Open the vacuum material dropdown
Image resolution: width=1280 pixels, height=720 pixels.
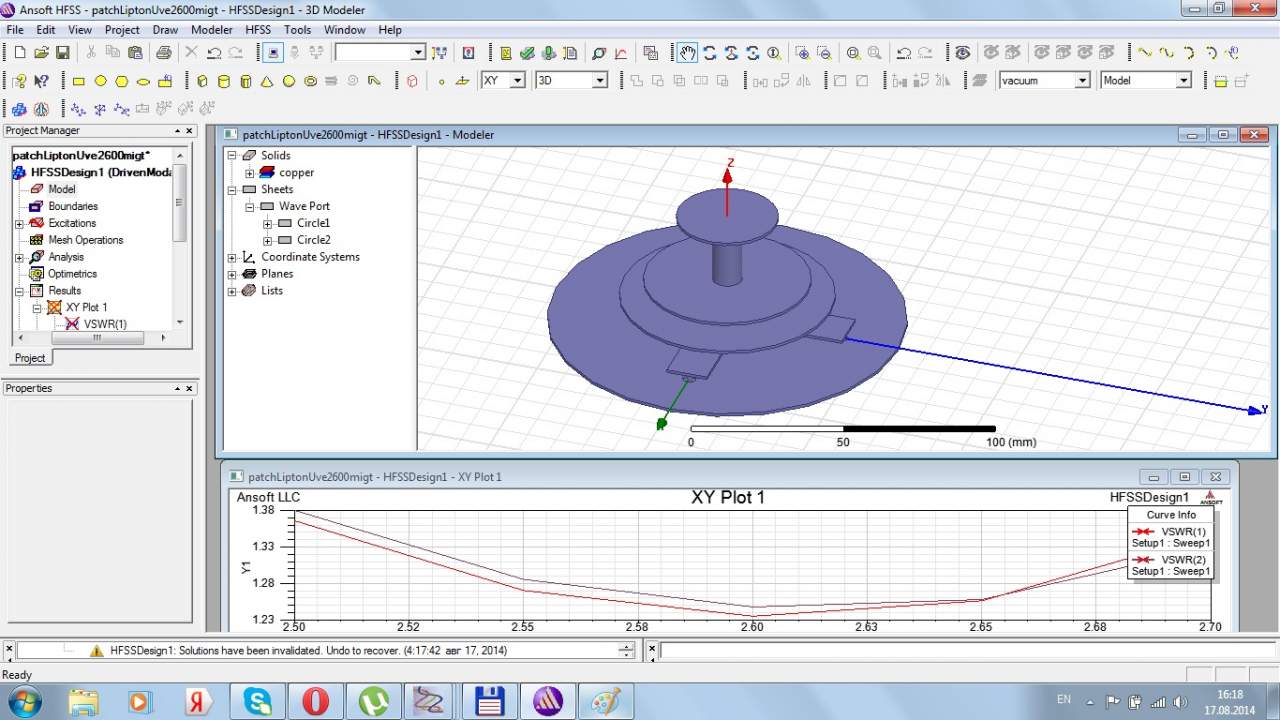pos(1082,81)
